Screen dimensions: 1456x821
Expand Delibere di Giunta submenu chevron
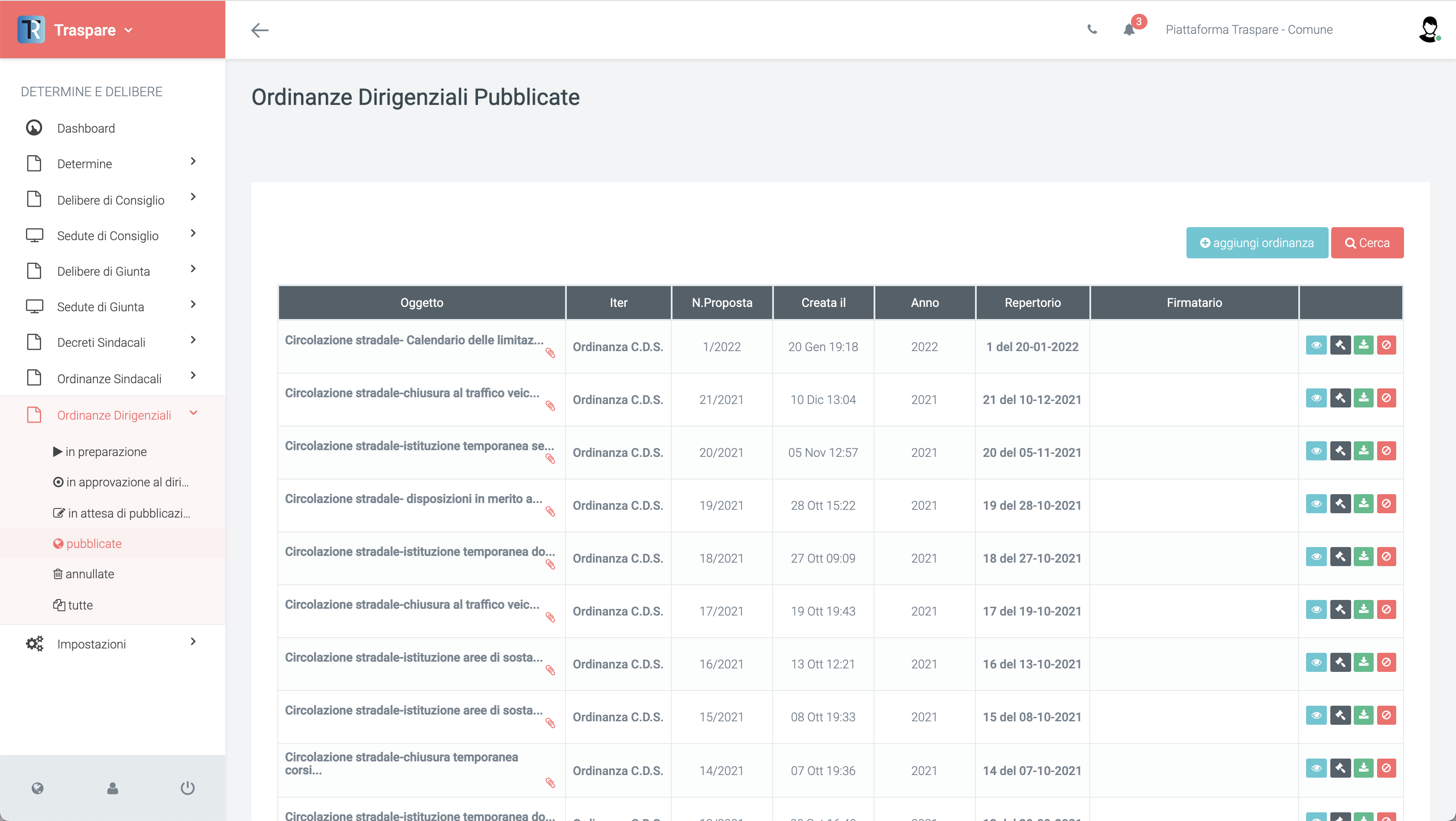click(x=193, y=269)
